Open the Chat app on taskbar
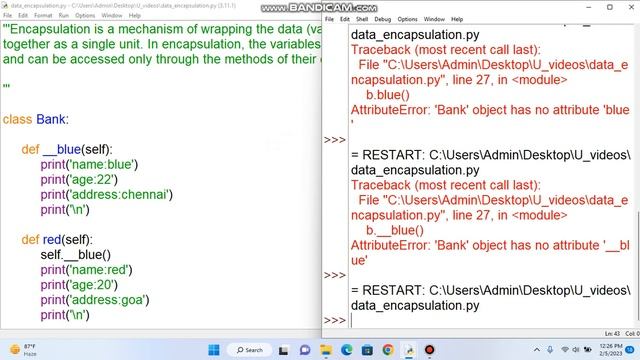 pyautogui.click(x=305, y=350)
